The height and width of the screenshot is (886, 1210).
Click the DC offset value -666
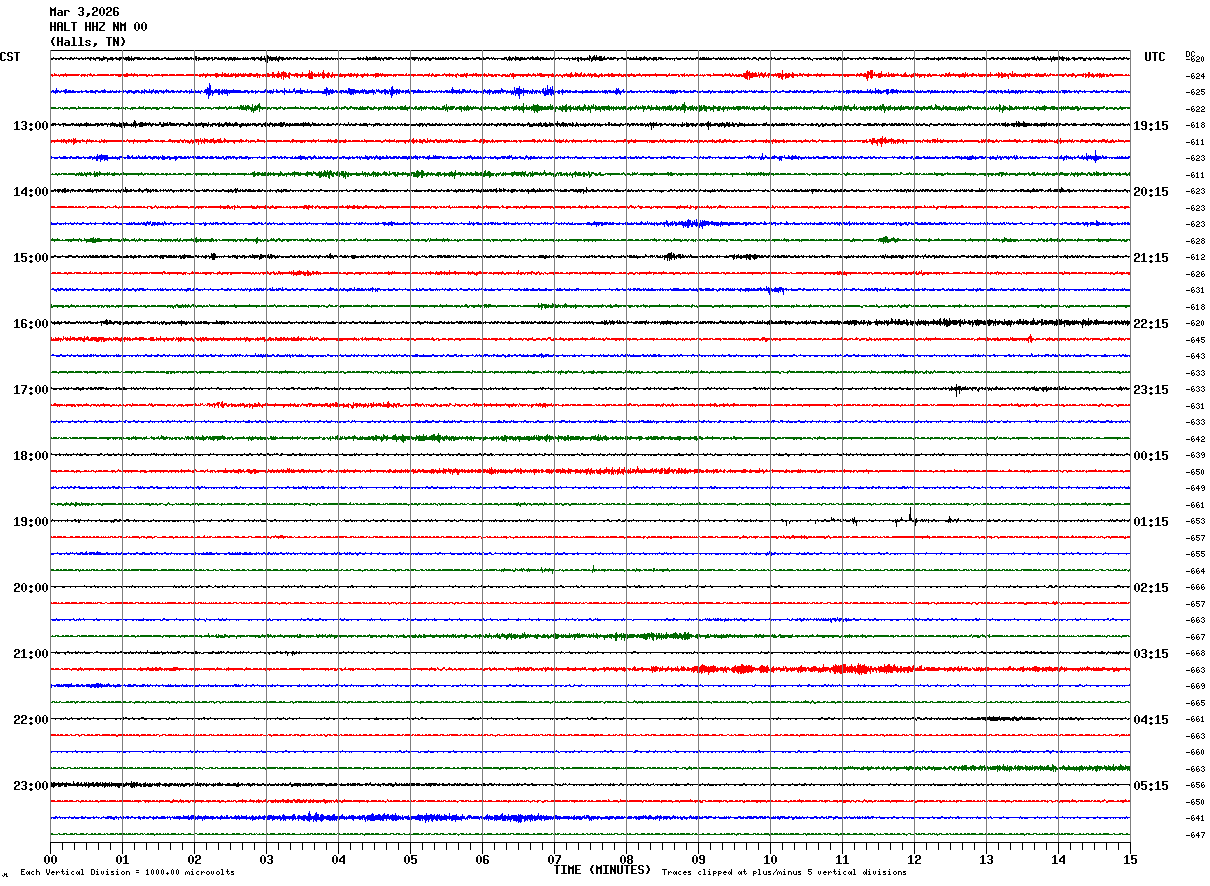point(1195,587)
